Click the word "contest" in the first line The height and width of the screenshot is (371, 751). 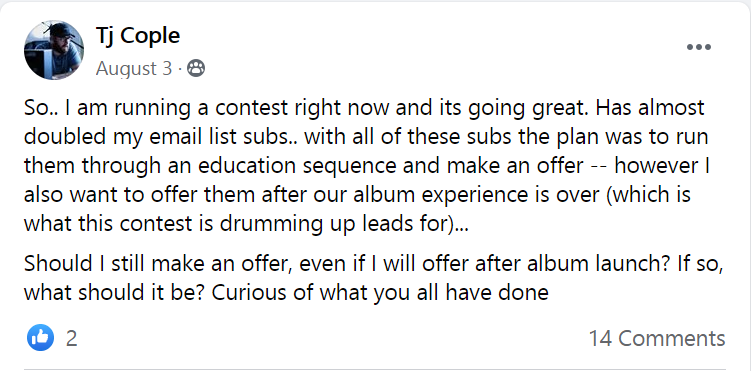coord(249,108)
